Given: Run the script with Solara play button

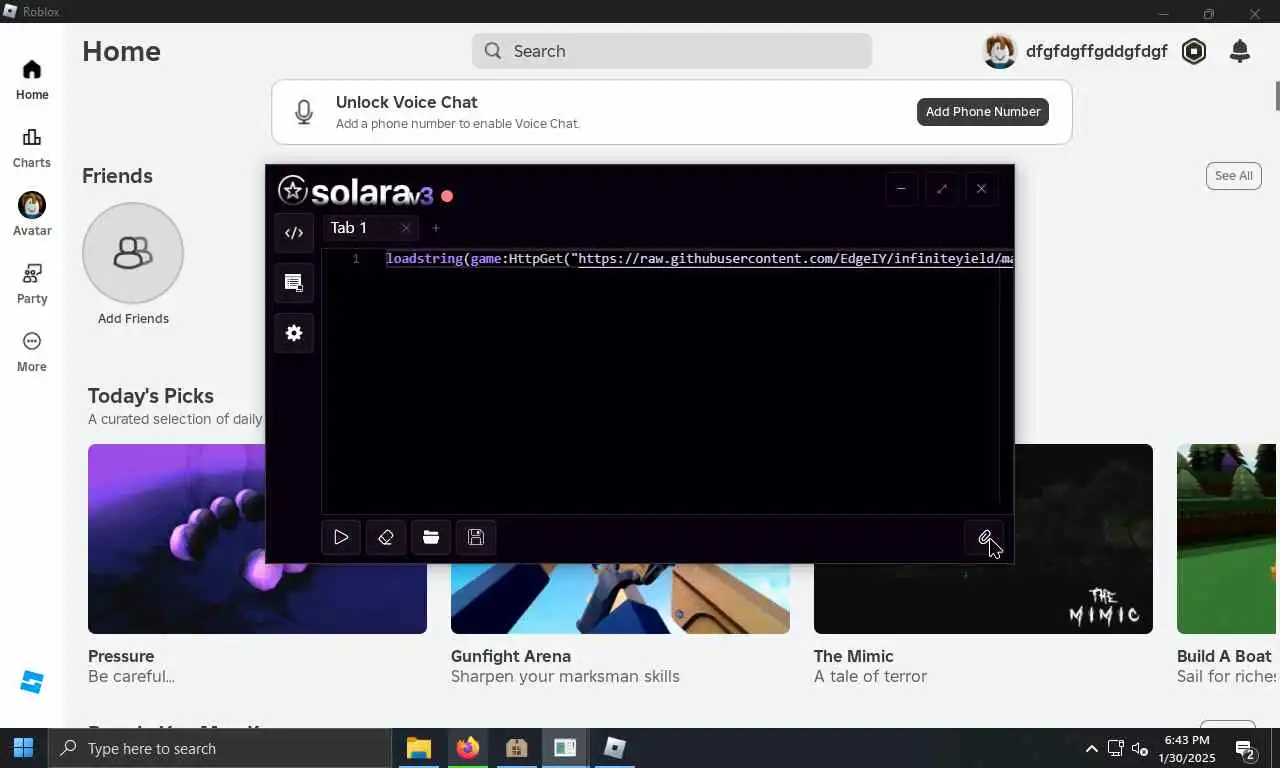Looking at the screenshot, I should (341, 538).
